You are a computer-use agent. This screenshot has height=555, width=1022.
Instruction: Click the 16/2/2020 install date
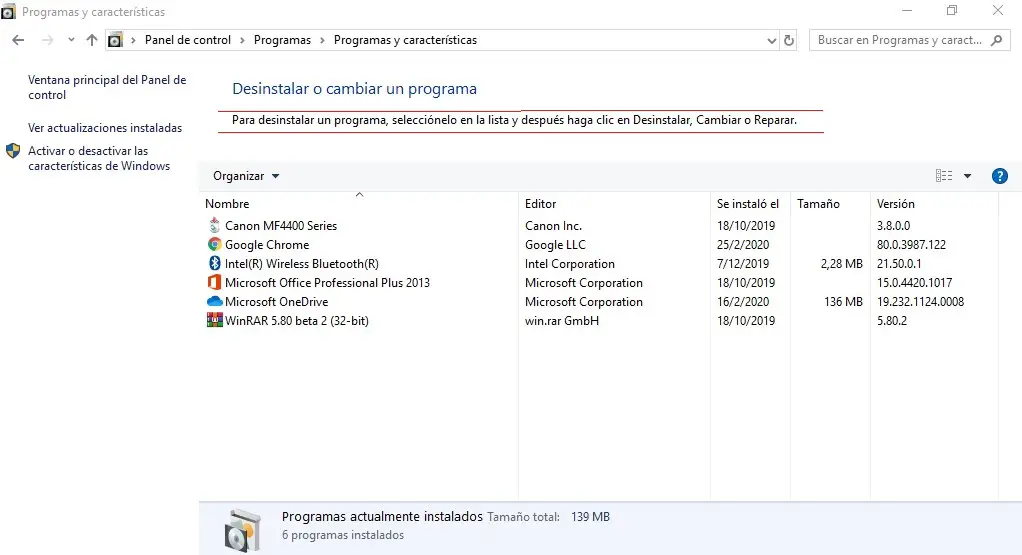(x=743, y=302)
